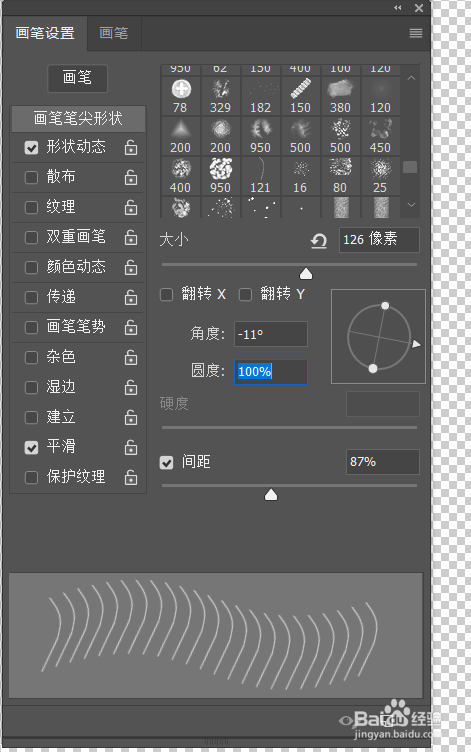Screen dimensions: 471x752
Task: Toggle lock icon for 画笔笔势
Action: point(131,328)
